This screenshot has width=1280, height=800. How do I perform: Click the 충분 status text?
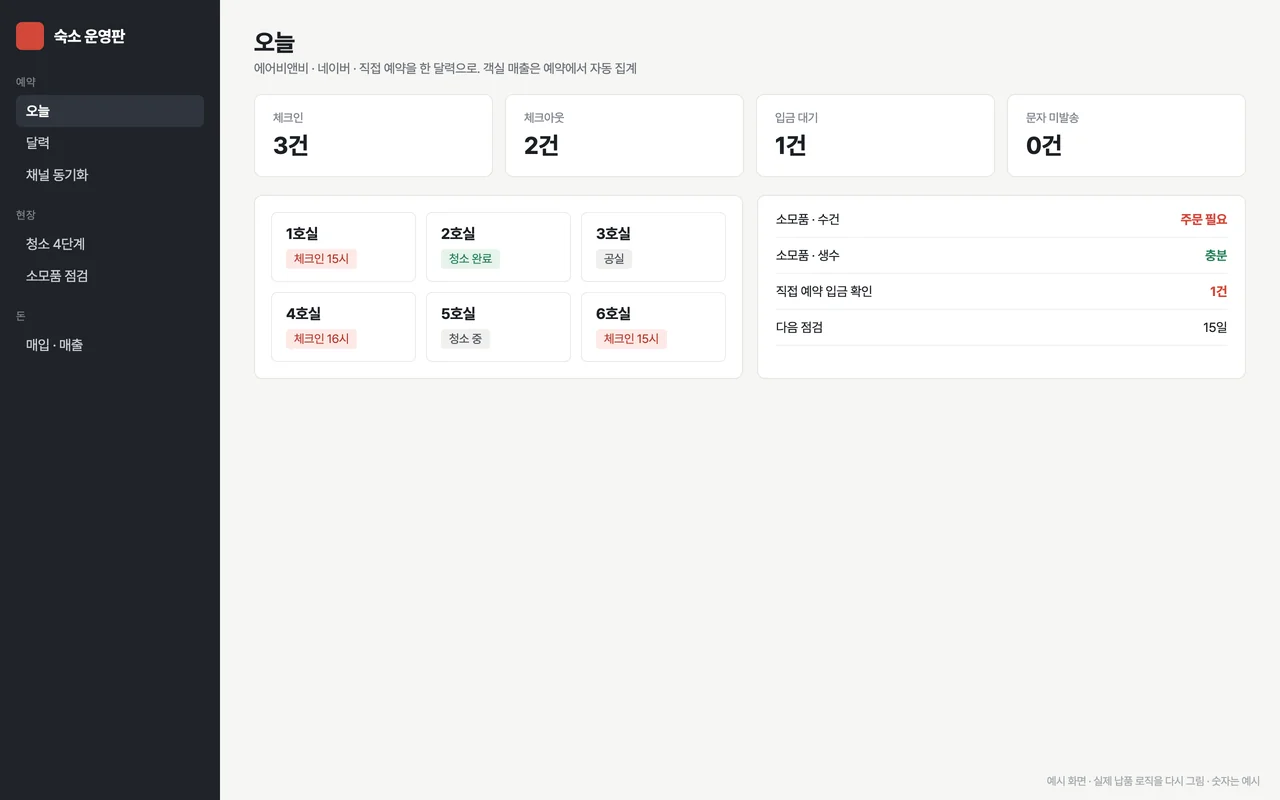click(x=1215, y=255)
